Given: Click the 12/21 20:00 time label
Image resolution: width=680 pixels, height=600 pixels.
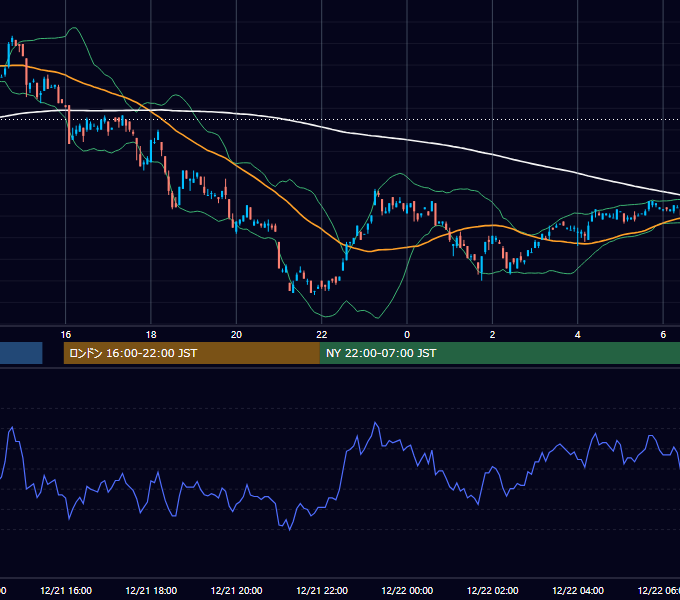Looking at the screenshot, I should (x=236, y=591).
